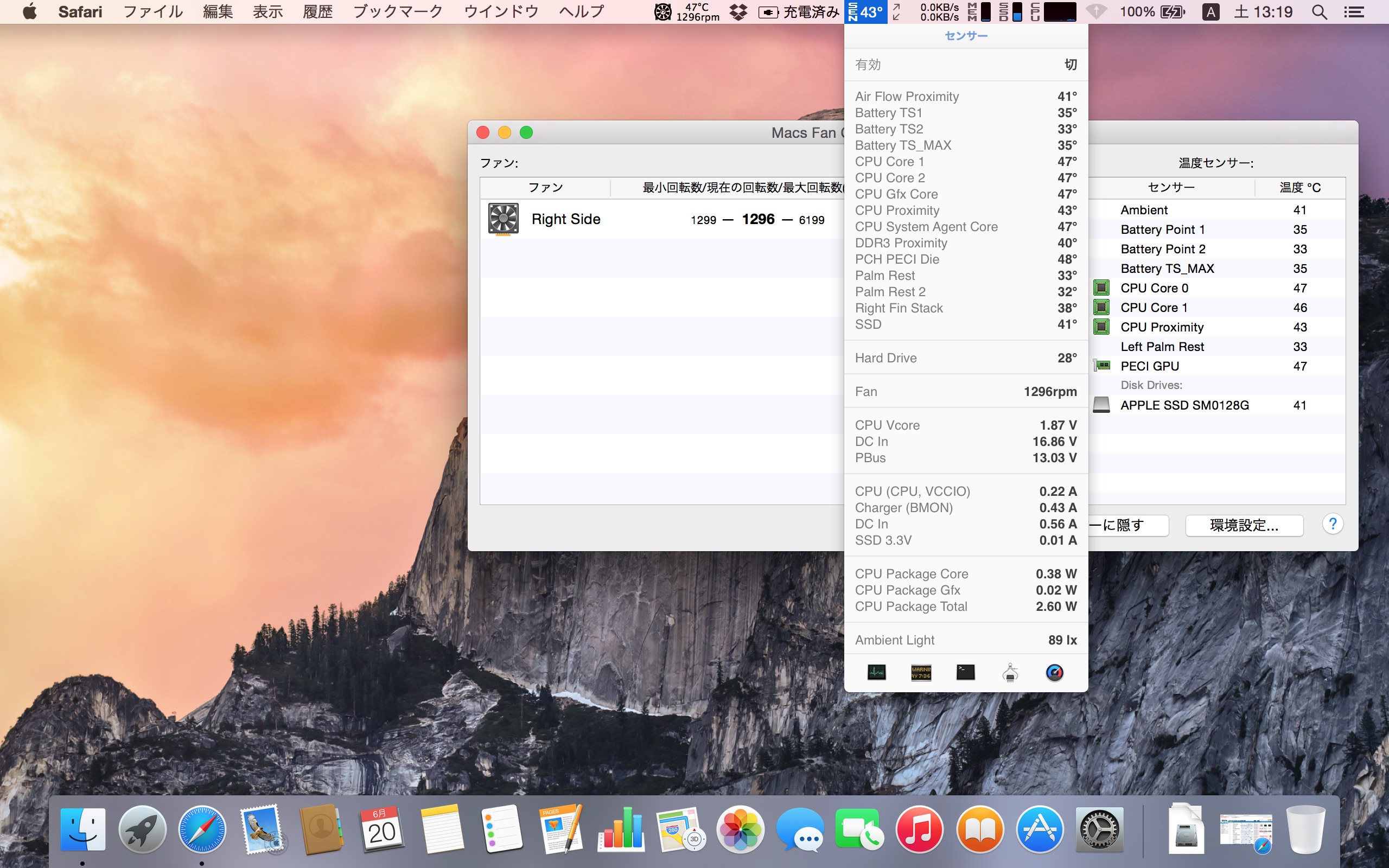Click the 43° sensor menu bar item
This screenshot has height=868, width=1389.
865,11
